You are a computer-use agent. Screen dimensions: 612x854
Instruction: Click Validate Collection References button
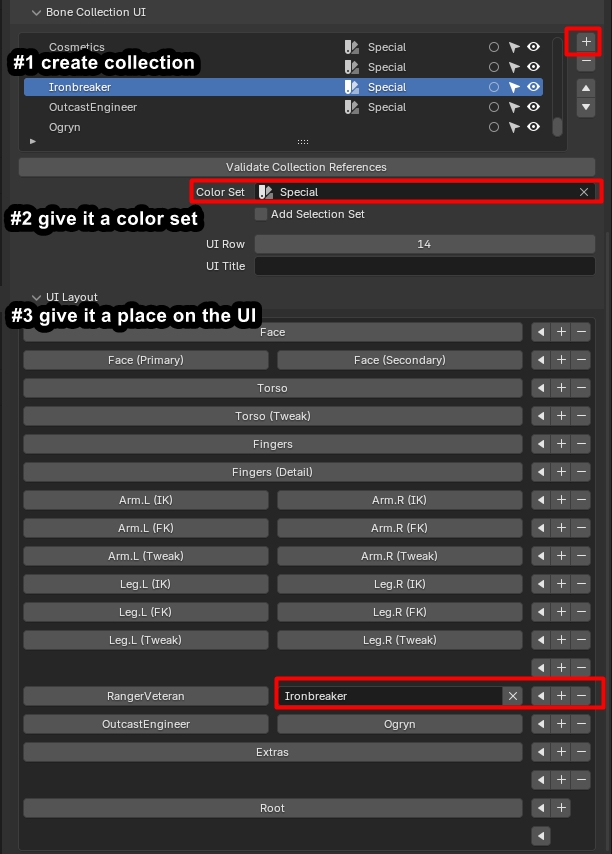click(307, 167)
